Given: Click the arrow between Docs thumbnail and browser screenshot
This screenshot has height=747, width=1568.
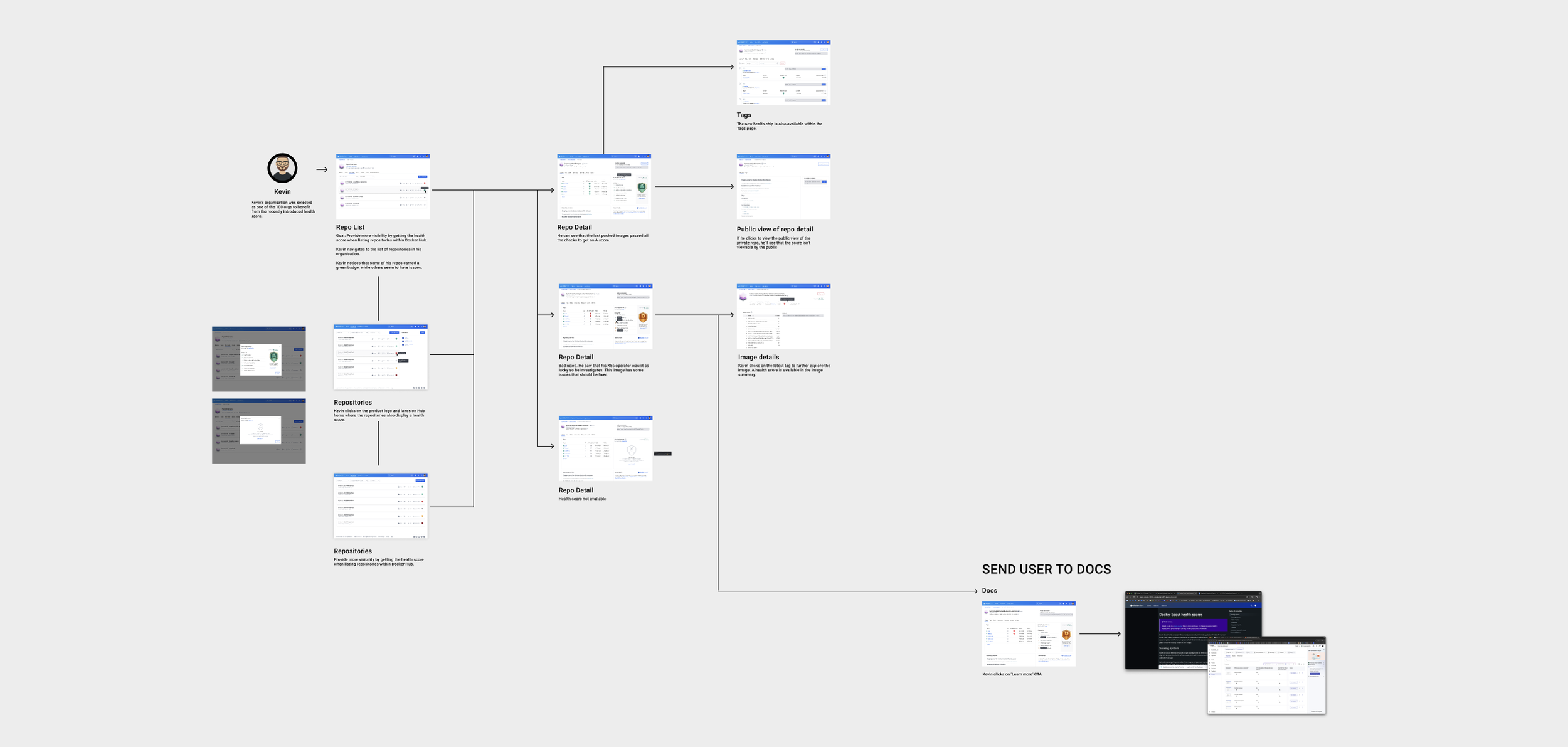Looking at the screenshot, I should coord(1100,634).
